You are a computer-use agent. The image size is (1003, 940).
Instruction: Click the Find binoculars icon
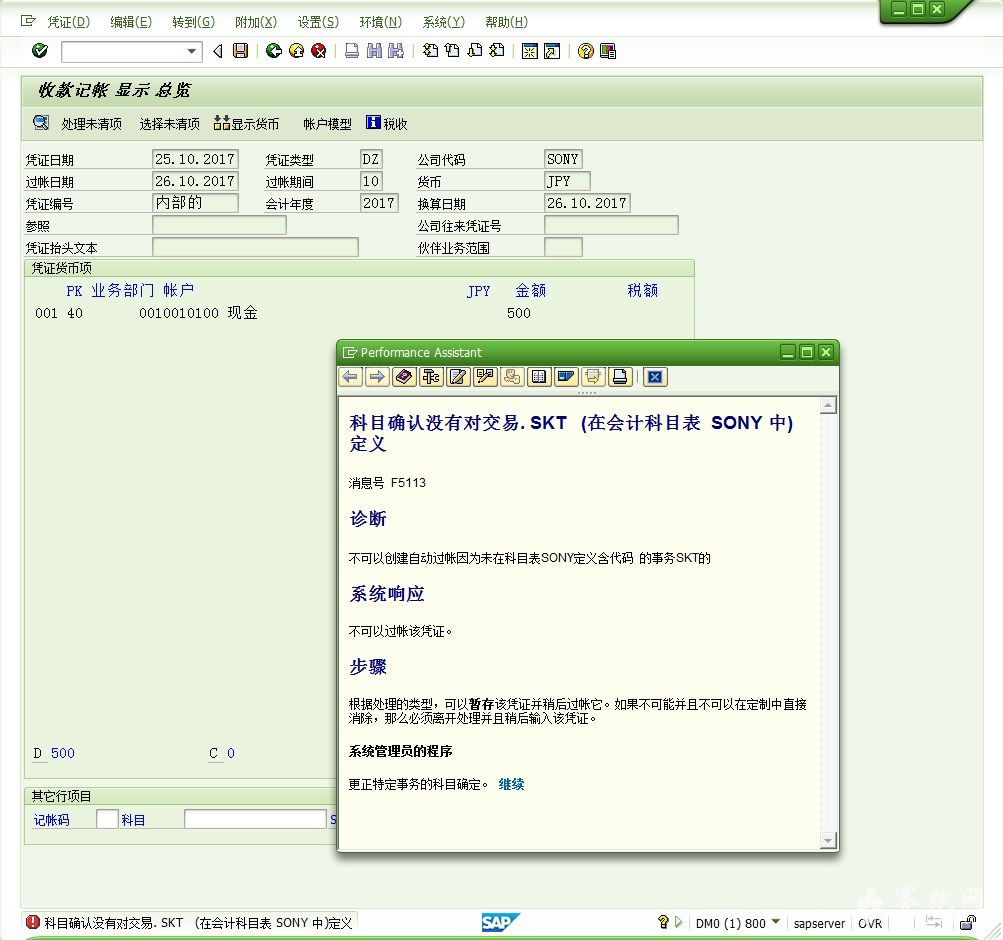(374, 51)
